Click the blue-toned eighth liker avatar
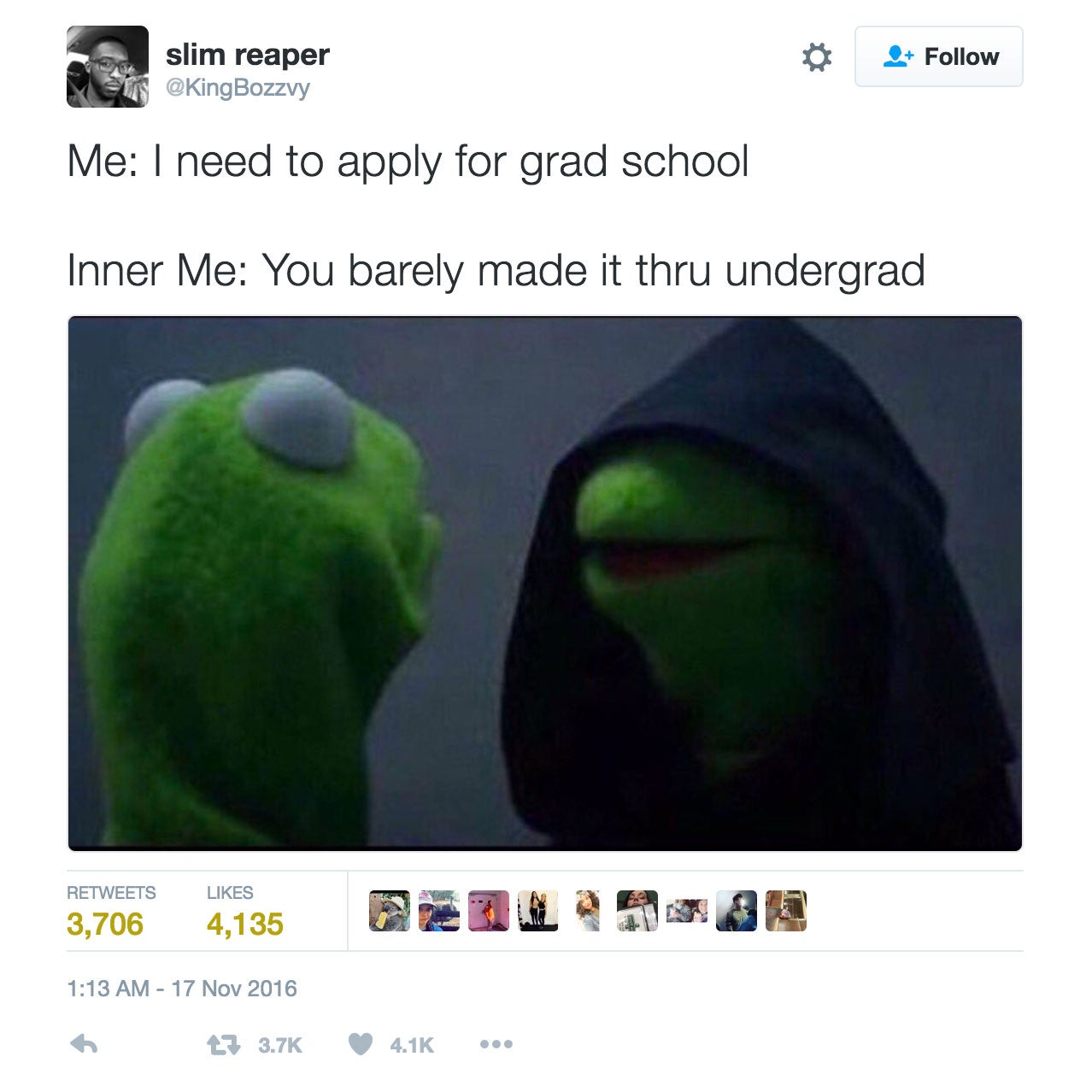 737,911
